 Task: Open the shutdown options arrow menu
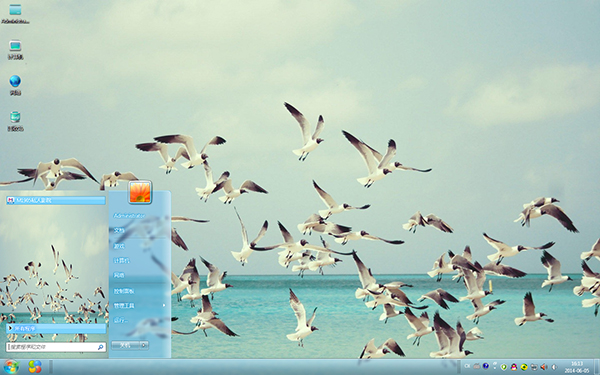(144, 345)
